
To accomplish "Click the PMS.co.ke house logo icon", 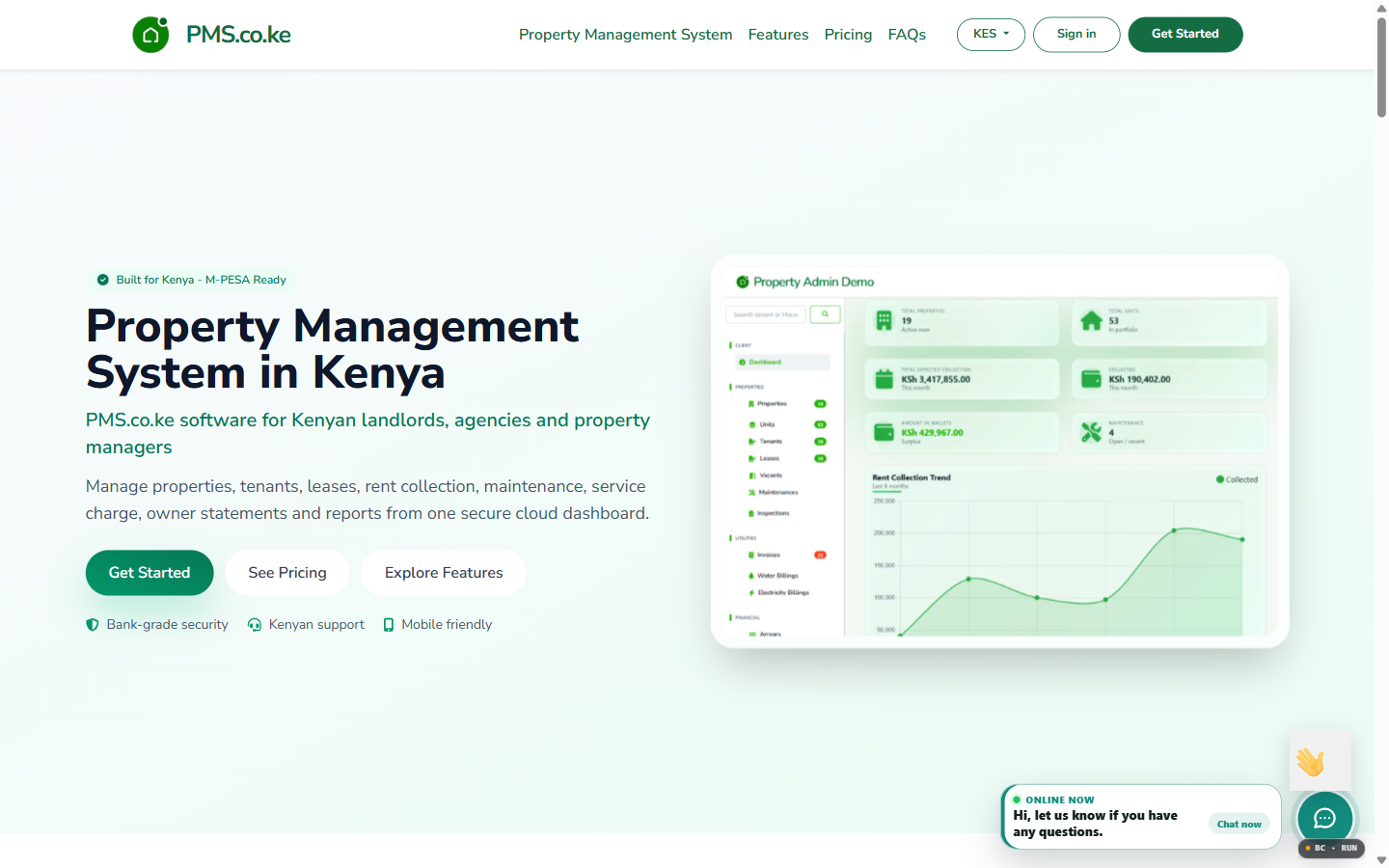I will click(x=150, y=35).
